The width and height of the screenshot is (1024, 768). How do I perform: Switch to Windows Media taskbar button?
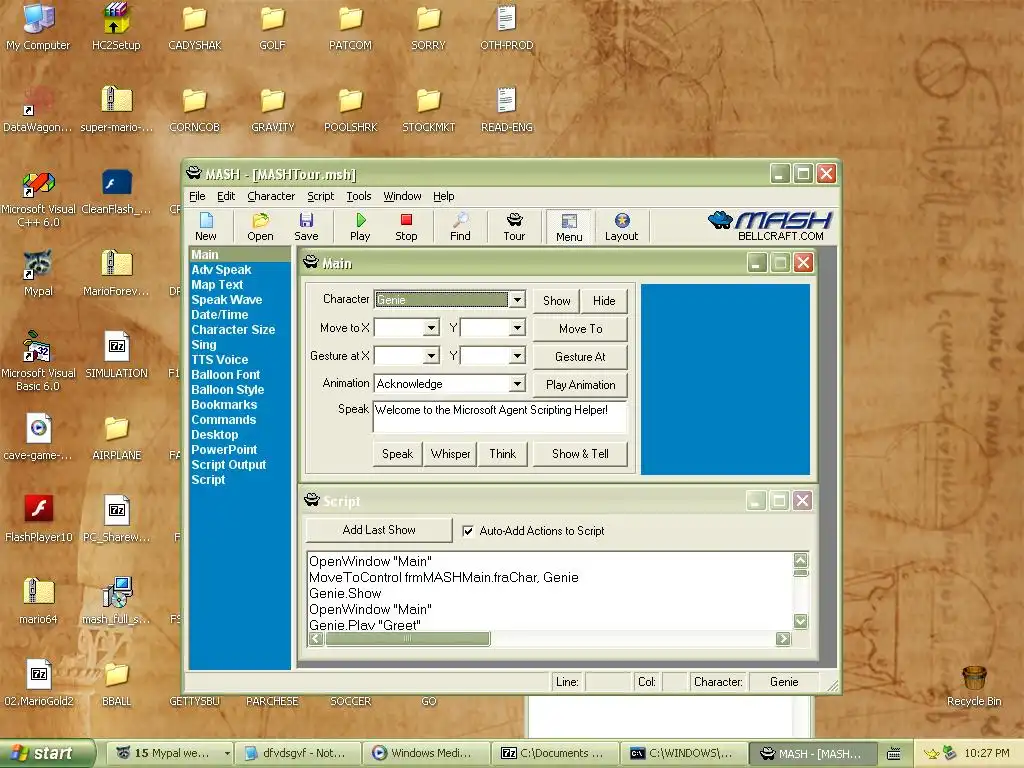(427, 753)
